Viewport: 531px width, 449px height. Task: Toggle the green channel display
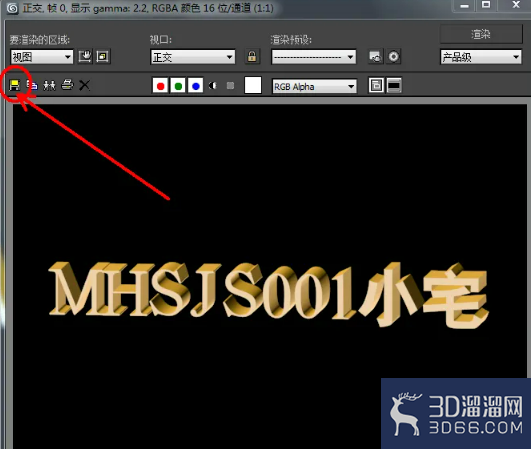point(178,86)
